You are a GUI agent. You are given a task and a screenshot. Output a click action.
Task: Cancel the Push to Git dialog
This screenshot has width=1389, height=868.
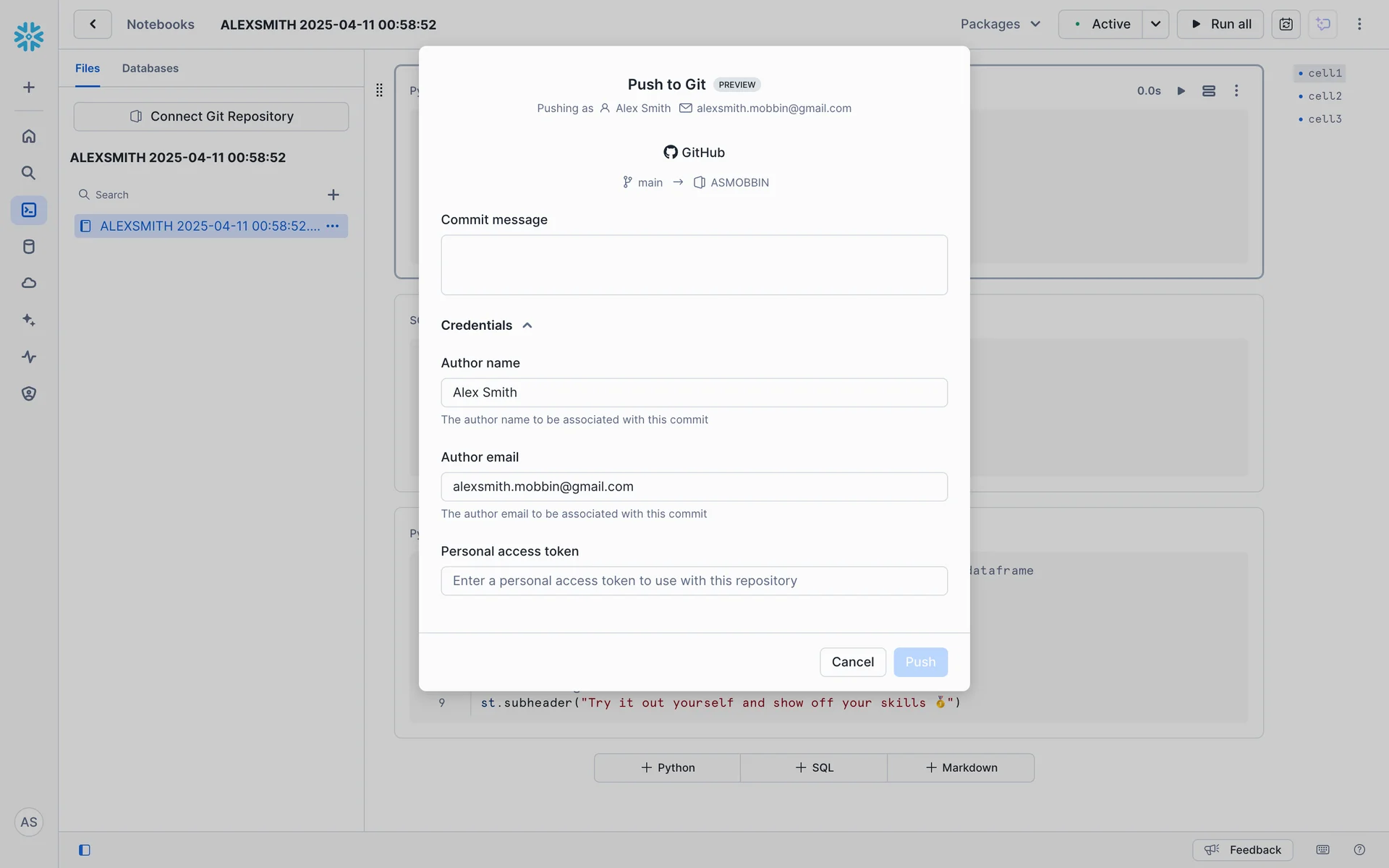pyautogui.click(x=852, y=662)
